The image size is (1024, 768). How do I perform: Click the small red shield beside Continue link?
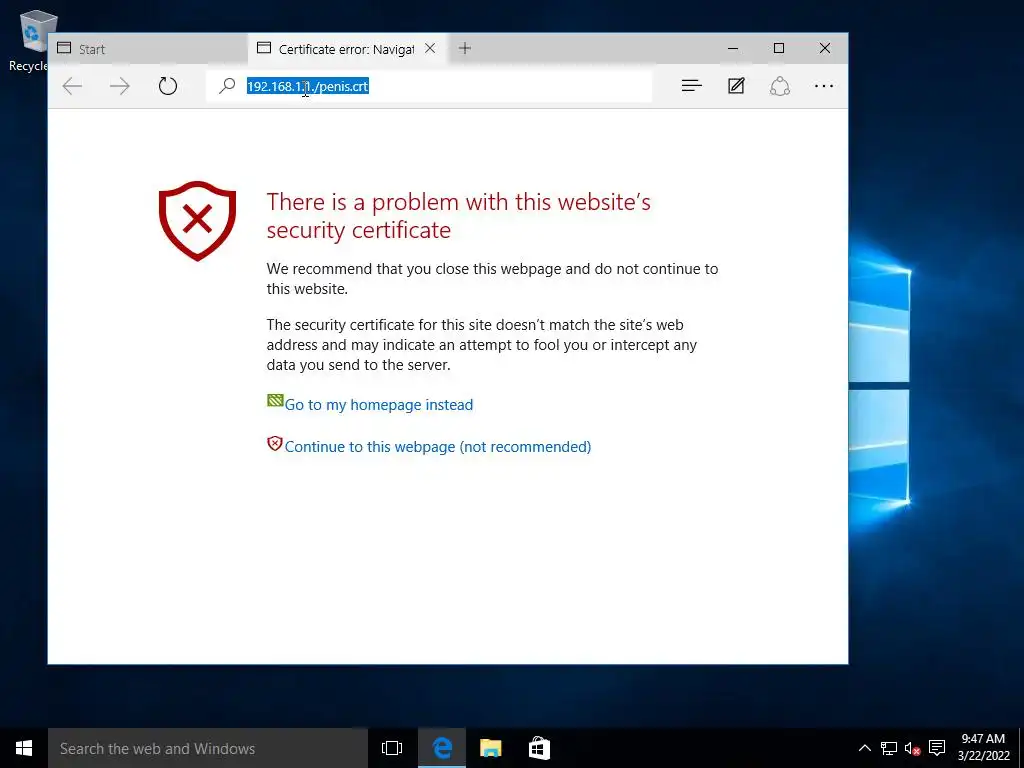coord(275,443)
